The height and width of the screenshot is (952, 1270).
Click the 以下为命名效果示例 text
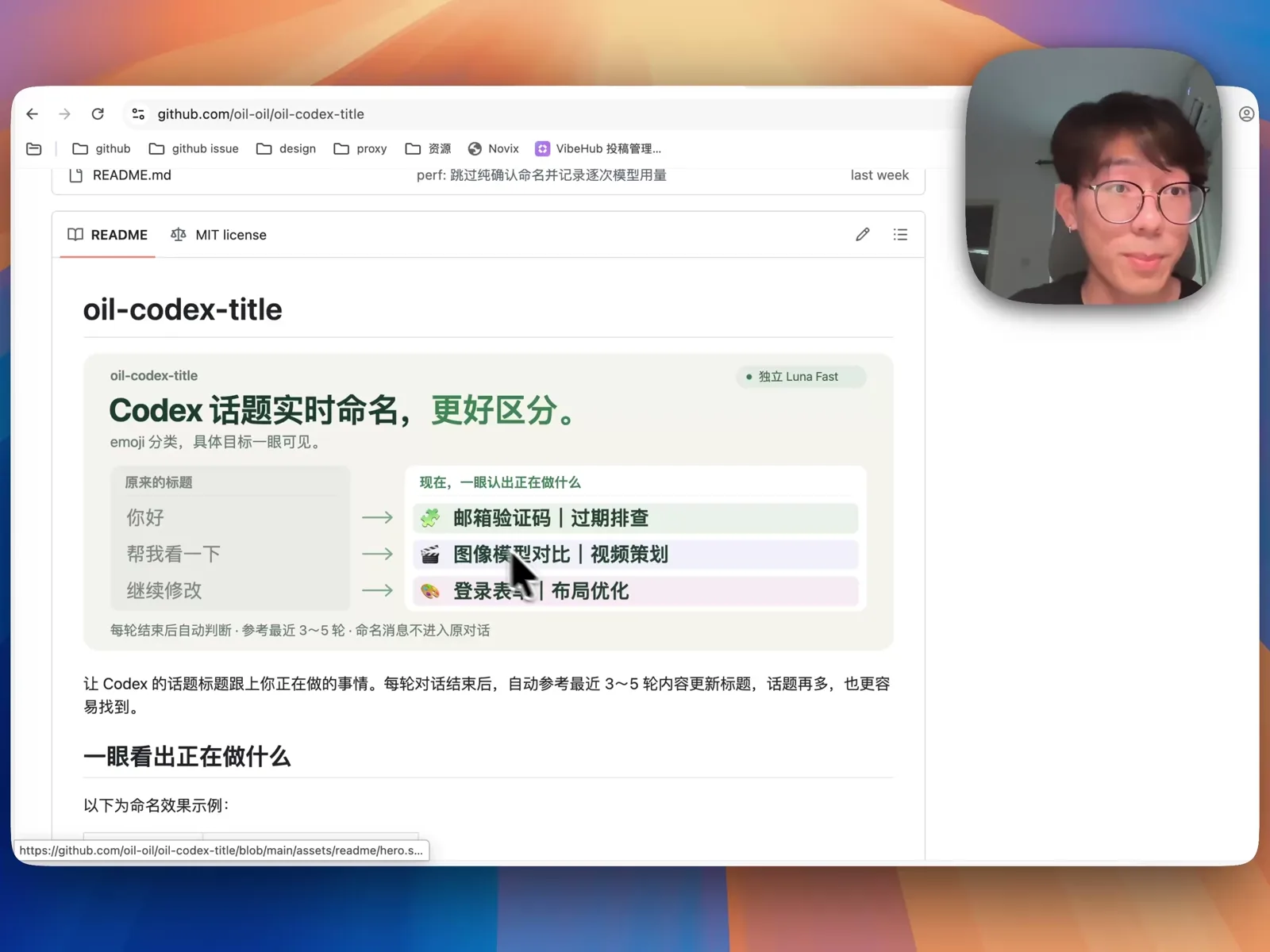pyautogui.click(x=156, y=805)
